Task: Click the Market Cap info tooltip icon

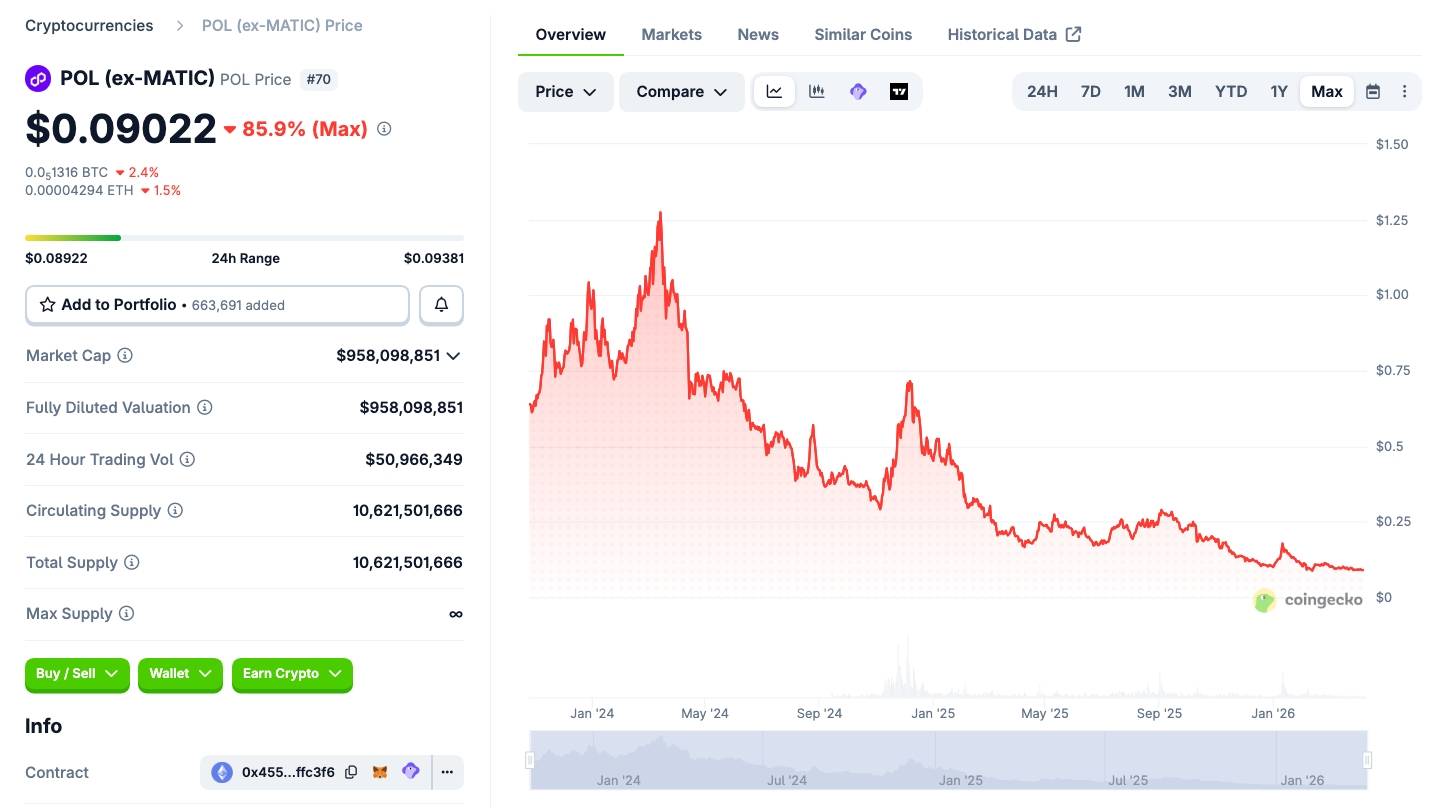Action: click(x=124, y=355)
